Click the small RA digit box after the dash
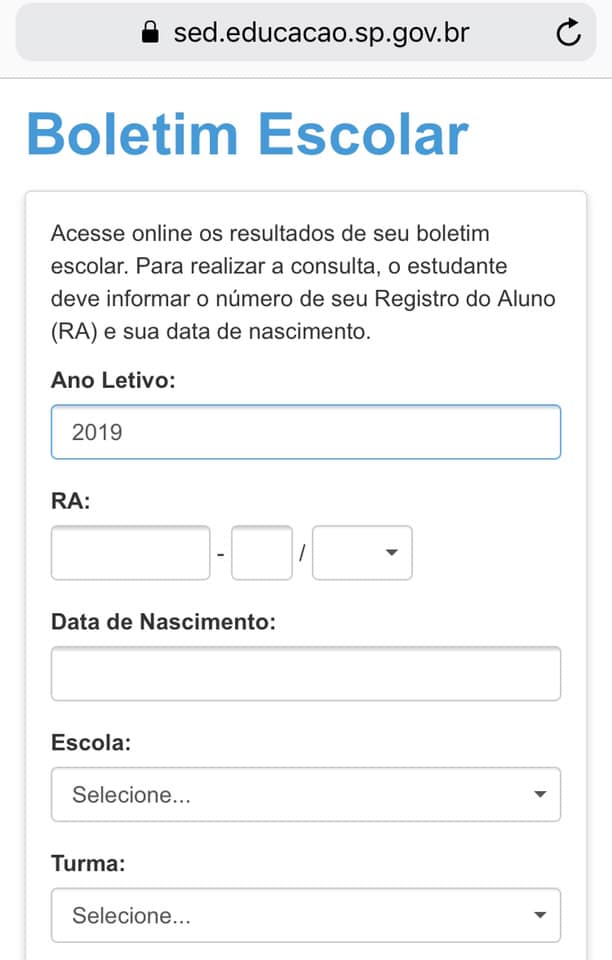This screenshot has width=612, height=960. [262, 552]
